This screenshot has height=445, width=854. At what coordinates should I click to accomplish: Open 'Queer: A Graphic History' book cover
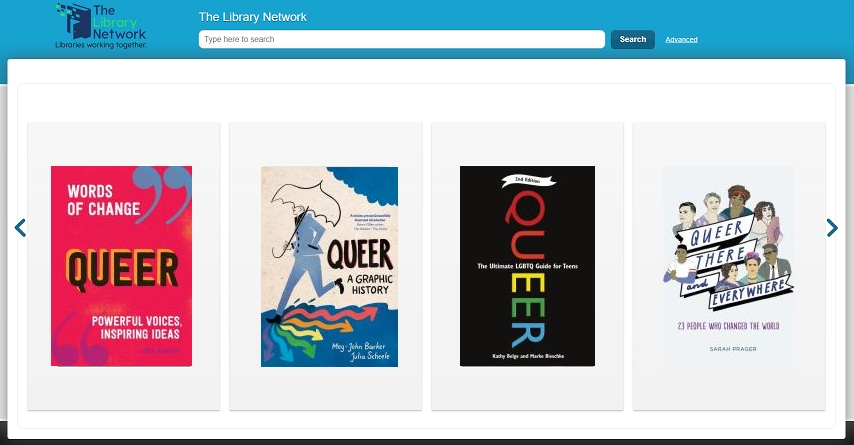click(330, 266)
